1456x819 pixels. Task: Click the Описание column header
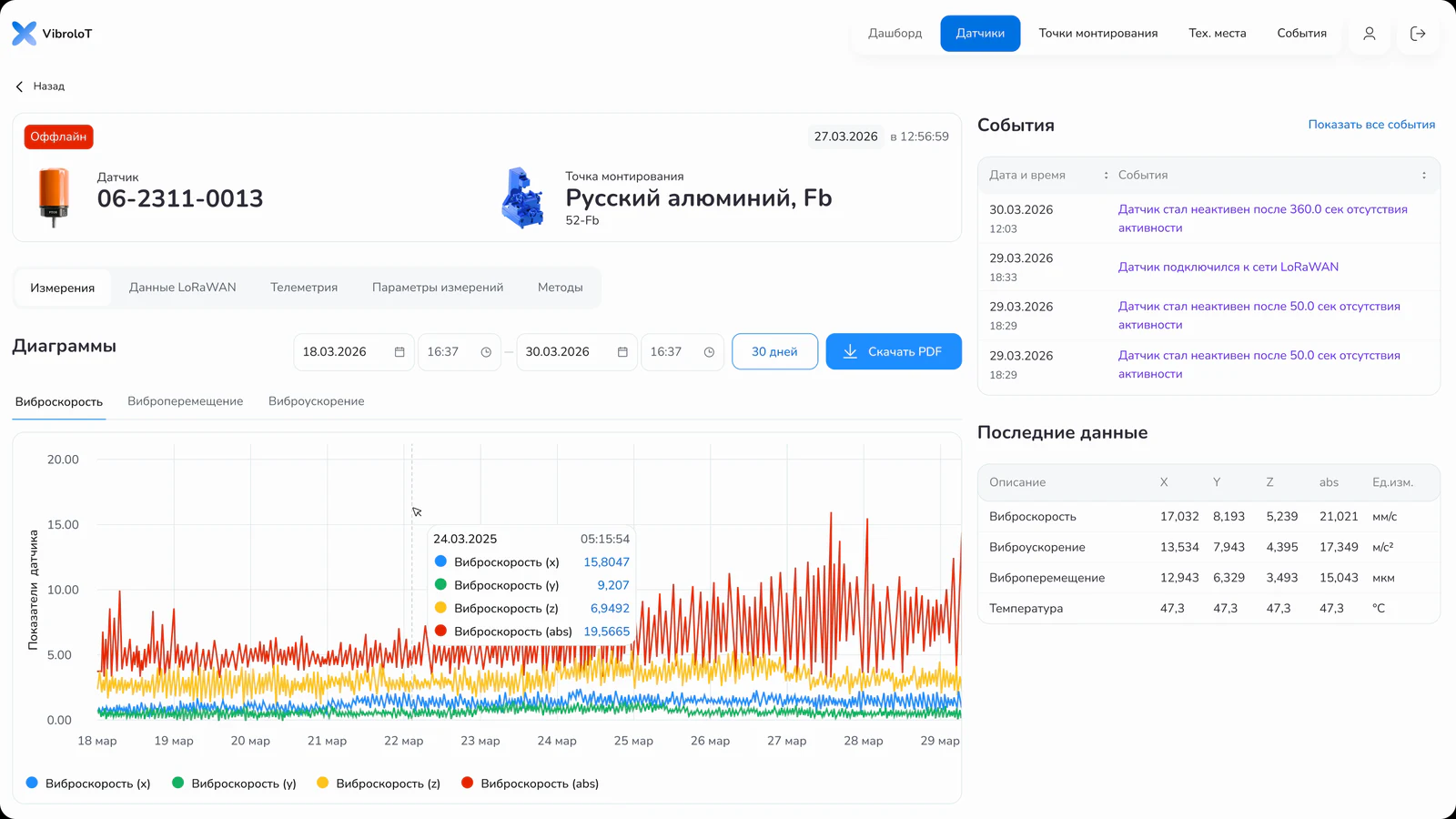[1017, 482]
